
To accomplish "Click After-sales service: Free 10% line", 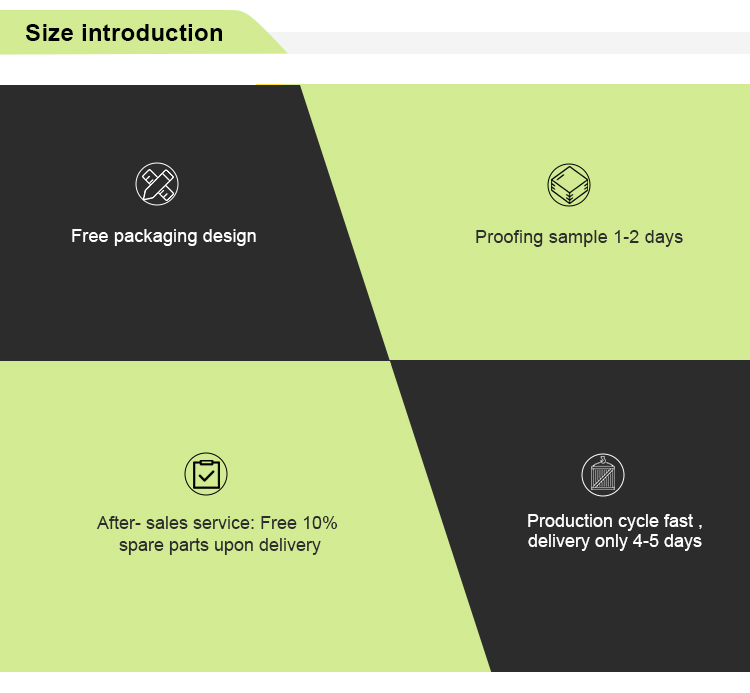I will tap(217, 523).
